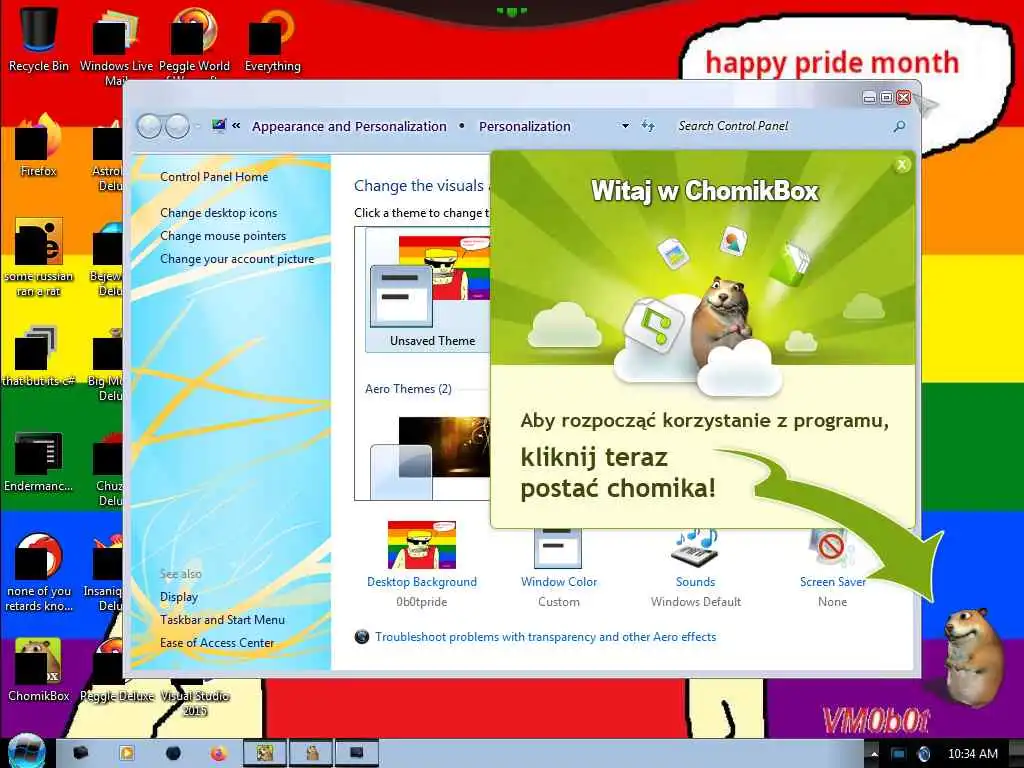Click the clock showing 10:34 AM
Viewport: 1024px width, 768px height.
972,754
